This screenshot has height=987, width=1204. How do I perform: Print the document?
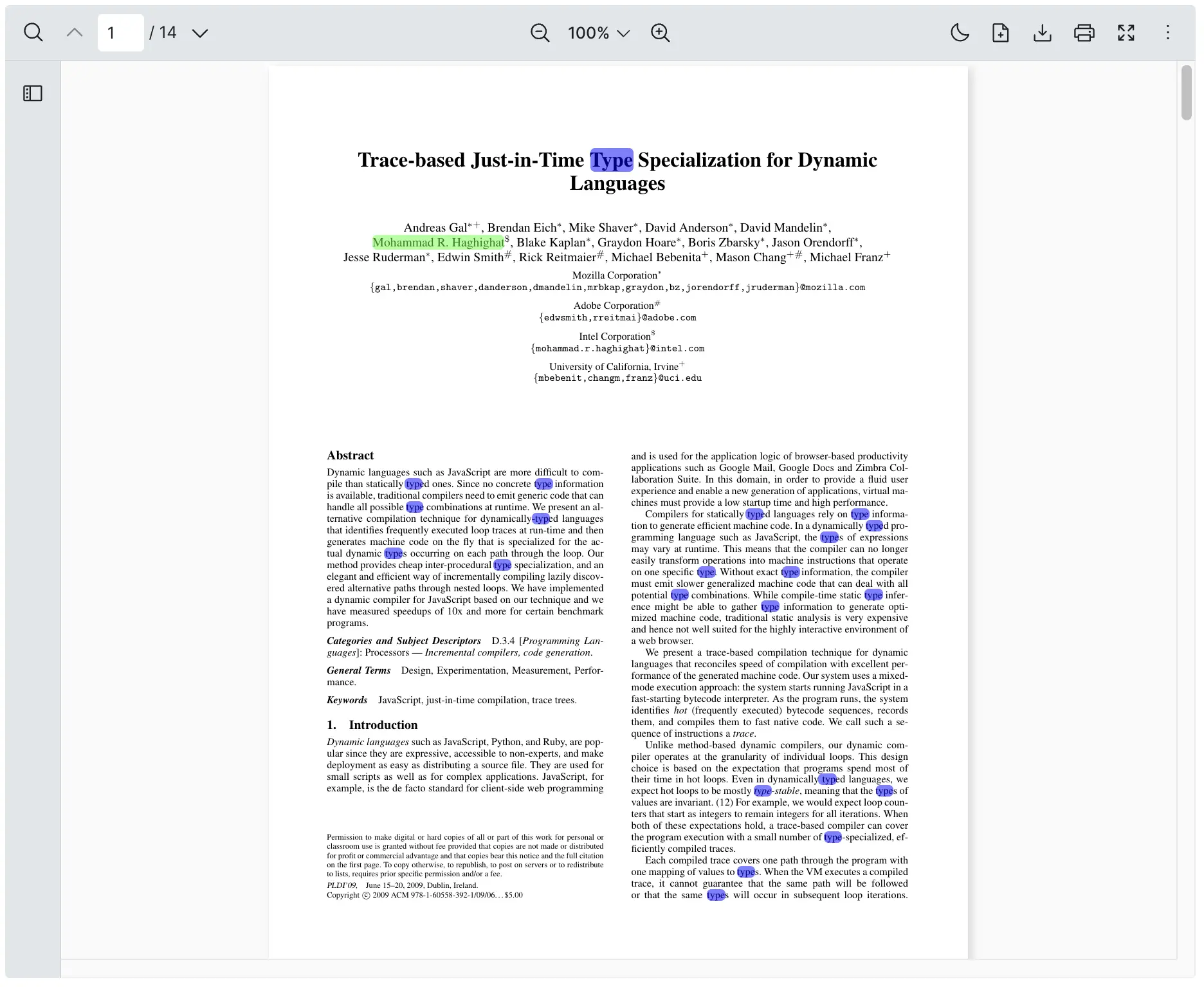[x=1084, y=32]
